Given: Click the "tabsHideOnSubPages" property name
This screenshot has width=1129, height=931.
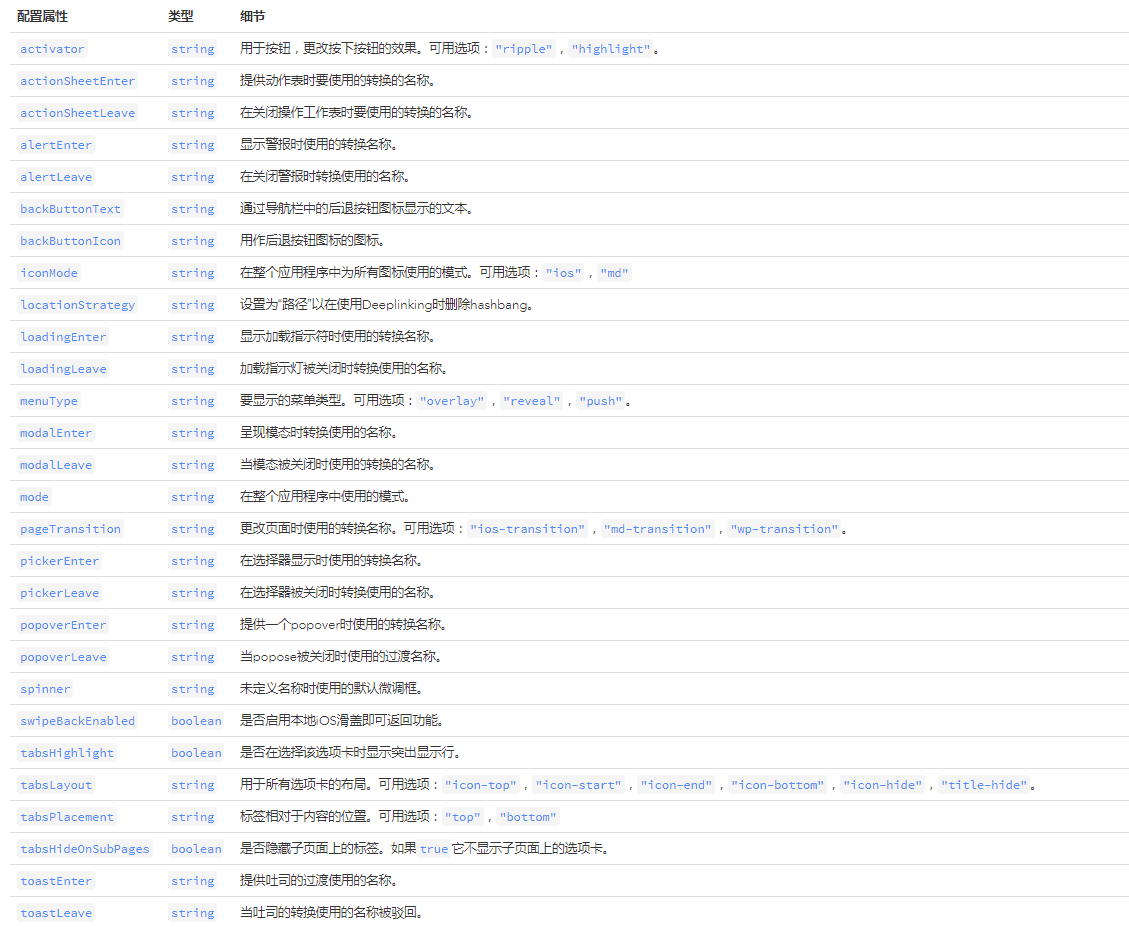Looking at the screenshot, I should click(85, 849).
